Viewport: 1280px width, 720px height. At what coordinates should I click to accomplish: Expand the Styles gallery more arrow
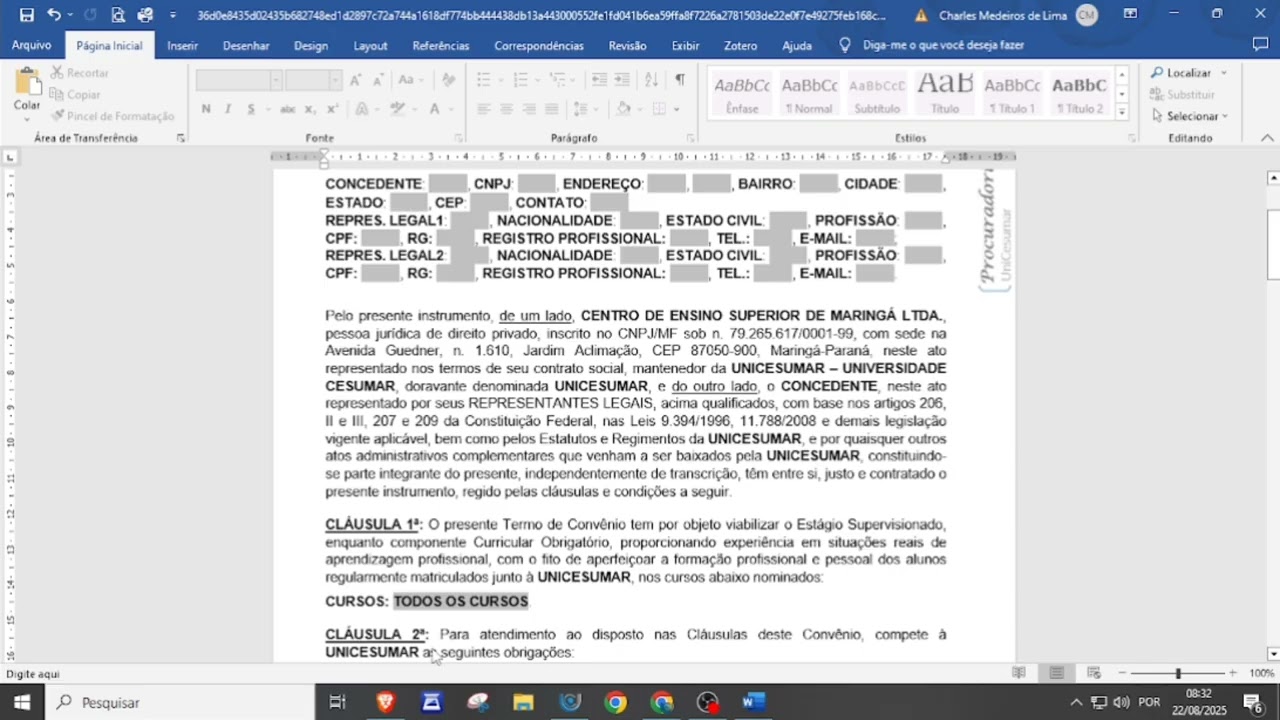pos(1122,112)
